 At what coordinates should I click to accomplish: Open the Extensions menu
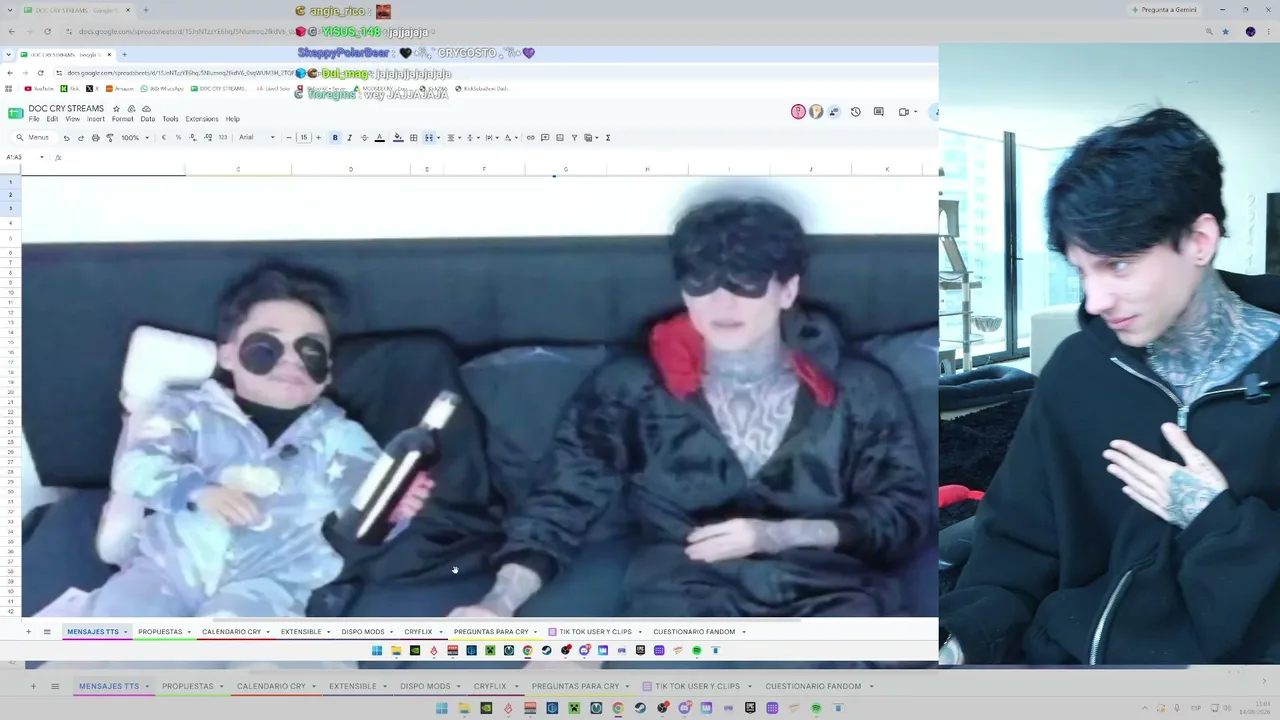(x=201, y=119)
